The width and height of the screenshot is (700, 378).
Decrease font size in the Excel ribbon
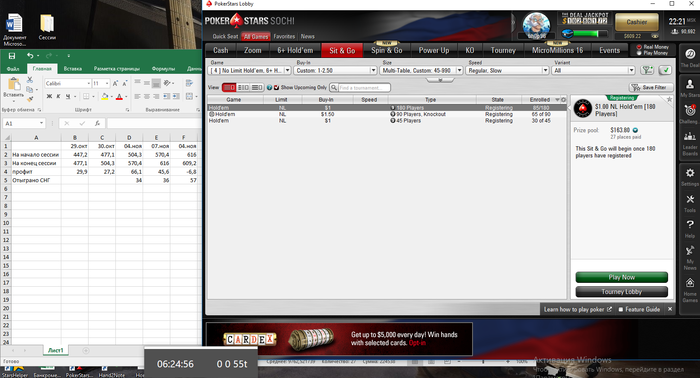coord(125,83)
